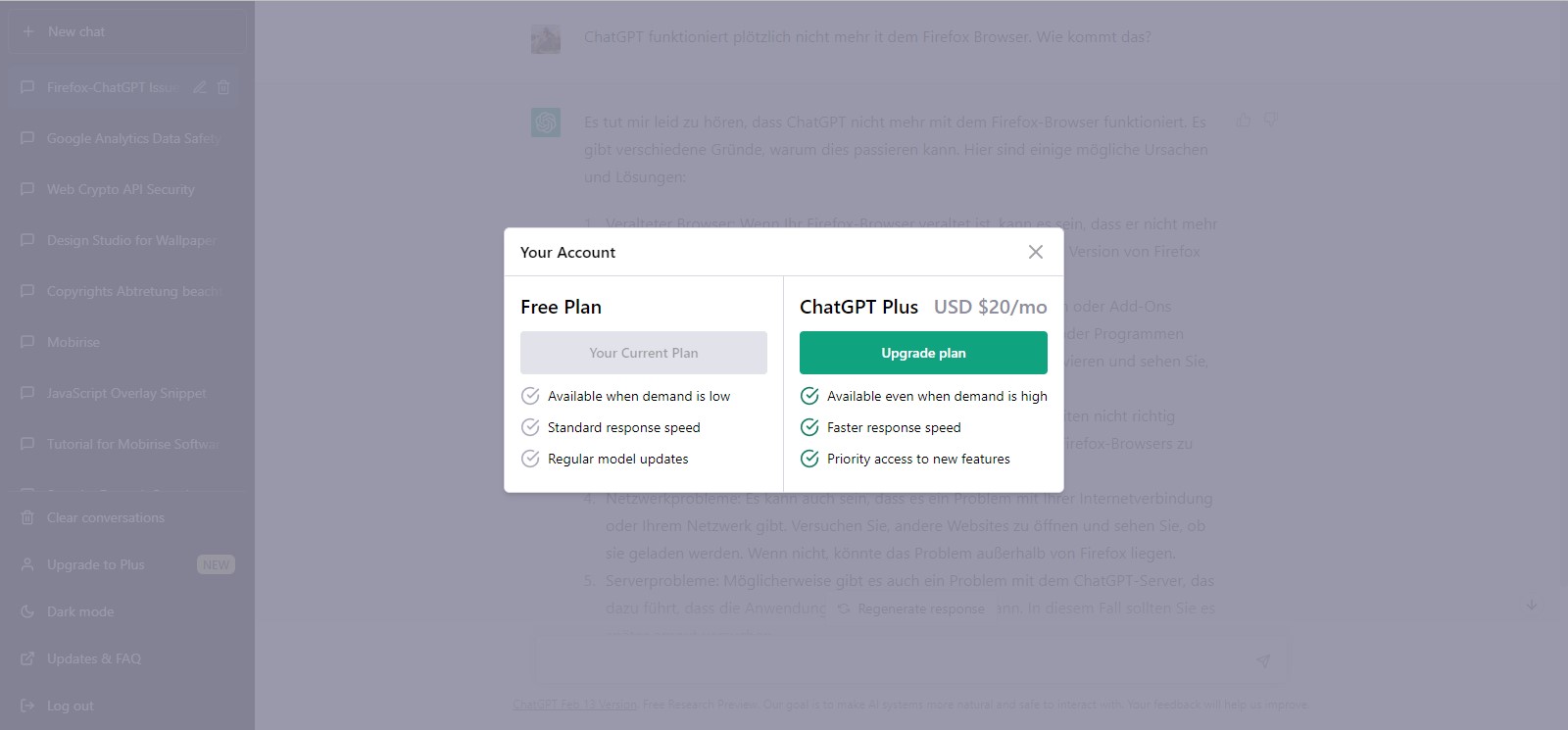Viewport: 1568px width, 730px height.
Task: Open Web Crypto API Security conversation
Action: point(121,189)
